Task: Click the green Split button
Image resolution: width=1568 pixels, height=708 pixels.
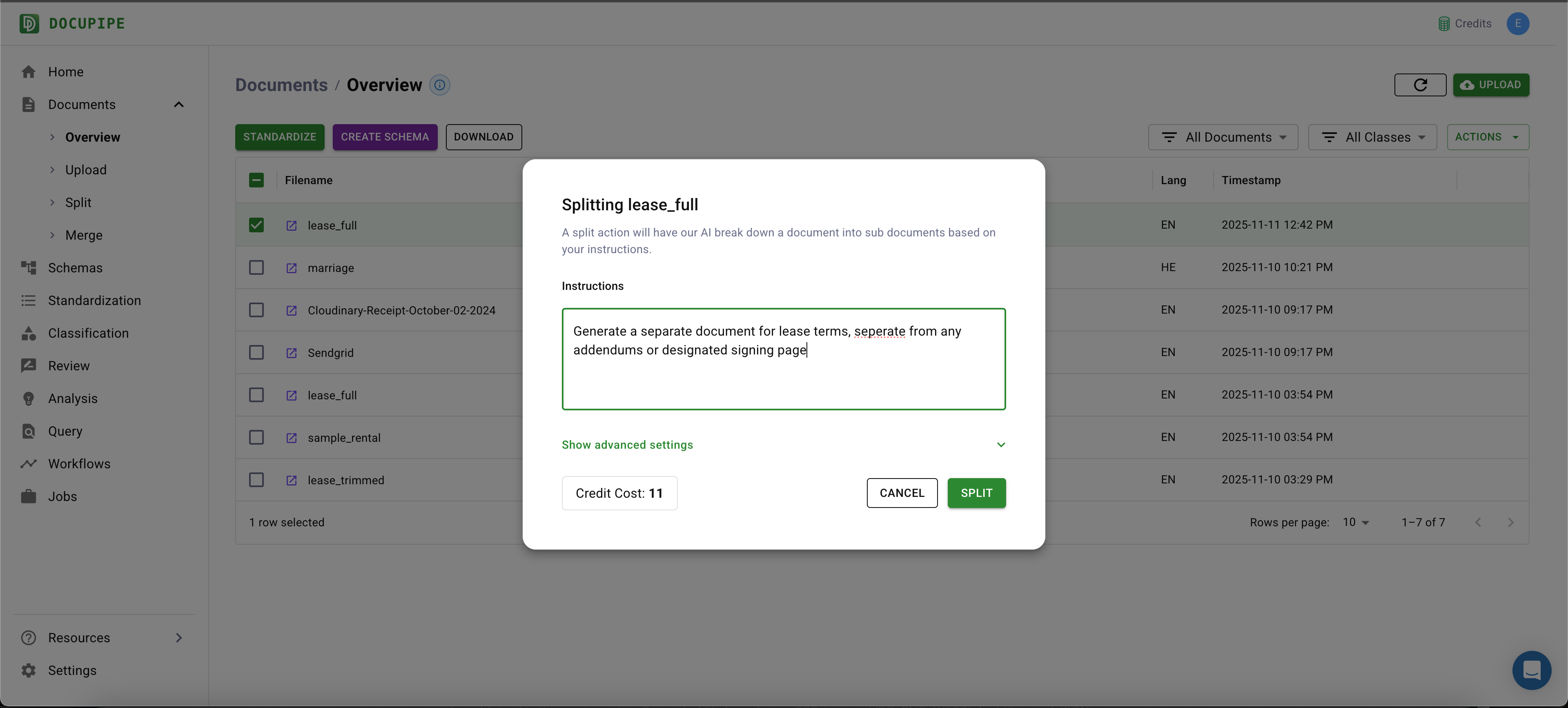Action: [x=976, y=493]
